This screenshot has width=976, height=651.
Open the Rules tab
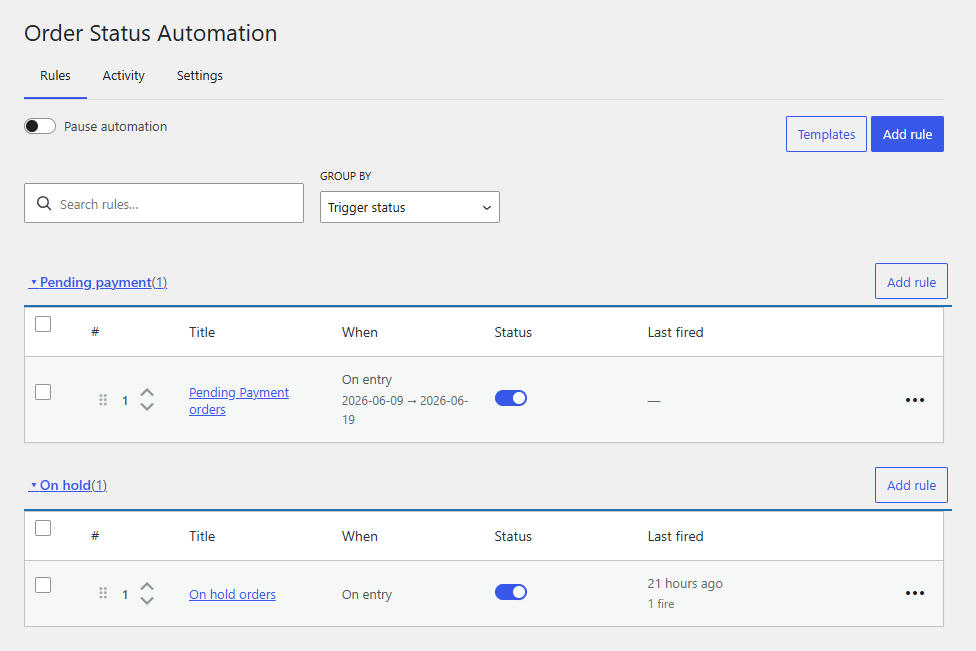[55, 76]
